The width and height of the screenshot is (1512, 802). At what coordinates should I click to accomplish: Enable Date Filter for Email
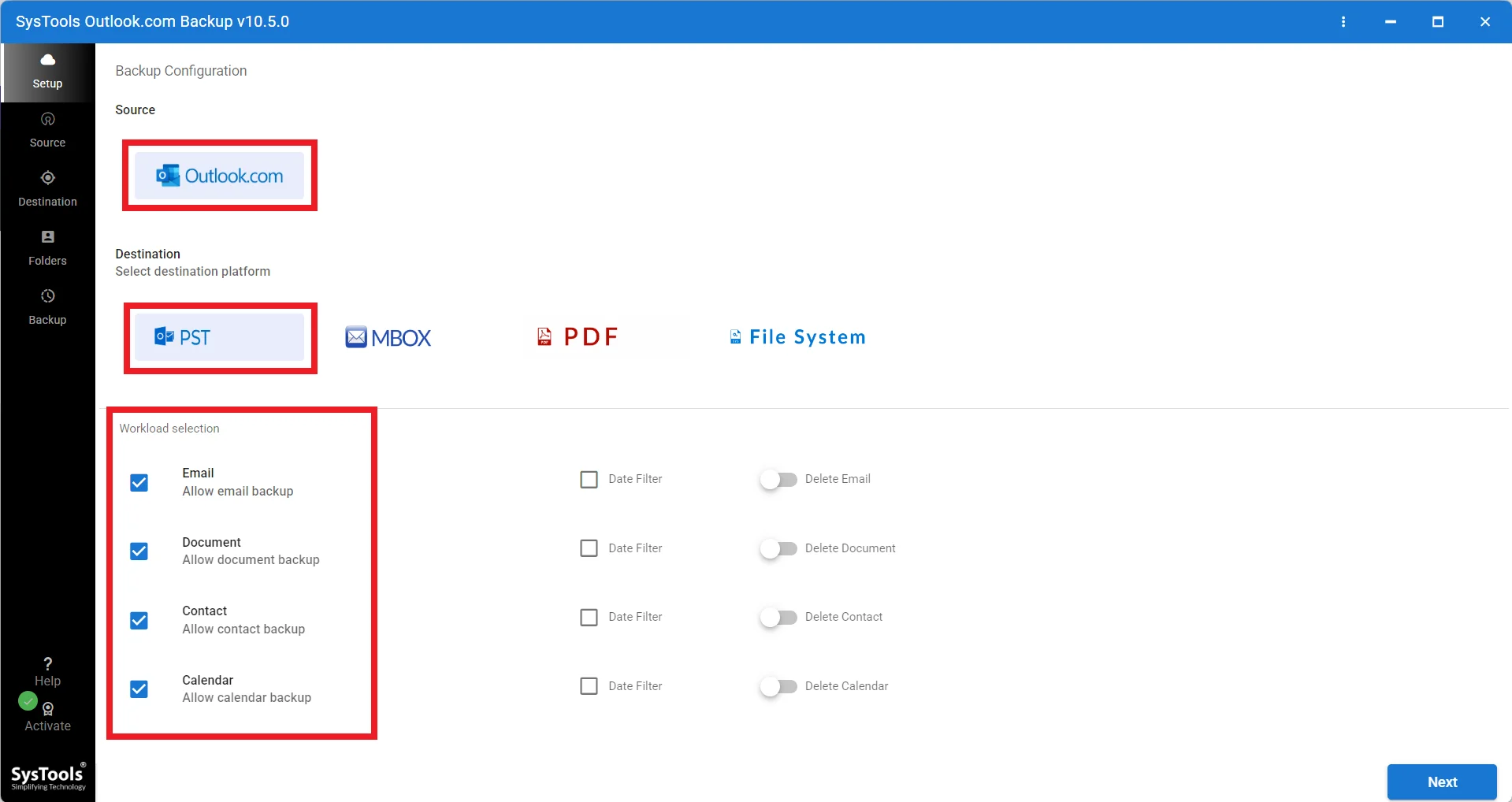pos(589,479)
